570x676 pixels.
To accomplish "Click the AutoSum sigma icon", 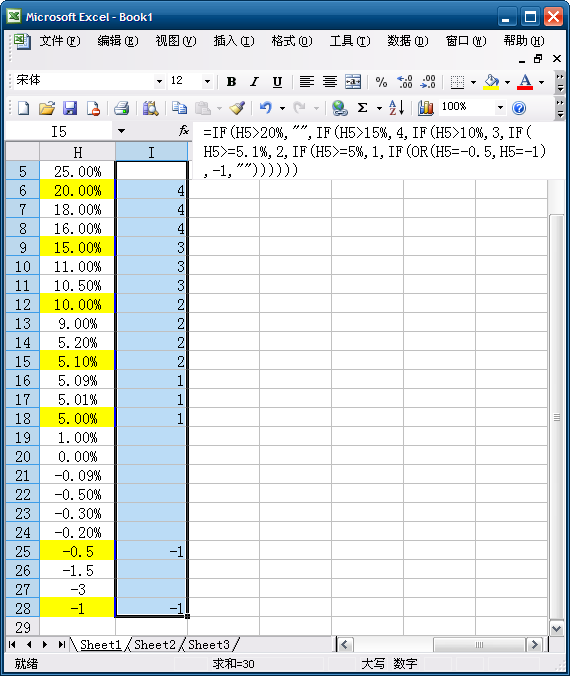I will coord(363,108).
